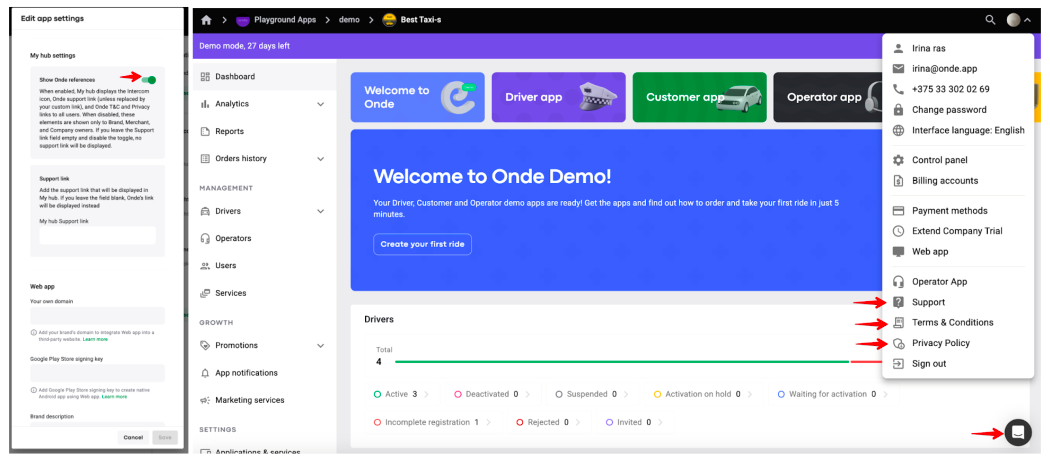The image size is (1050, 460).
Task: Click the Orders history icon
Action: click(x=206, y=159)
